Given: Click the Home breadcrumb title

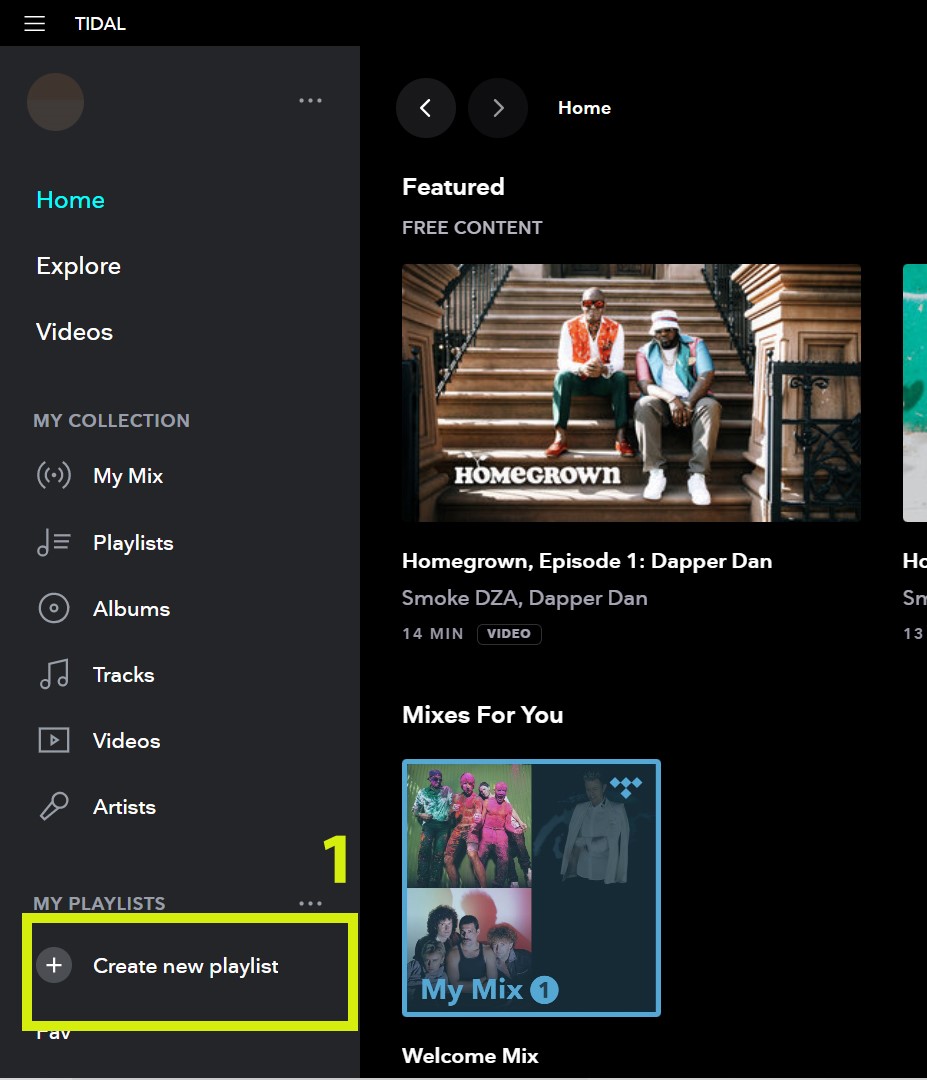Looking at the screenshot, I should (584, 108).
